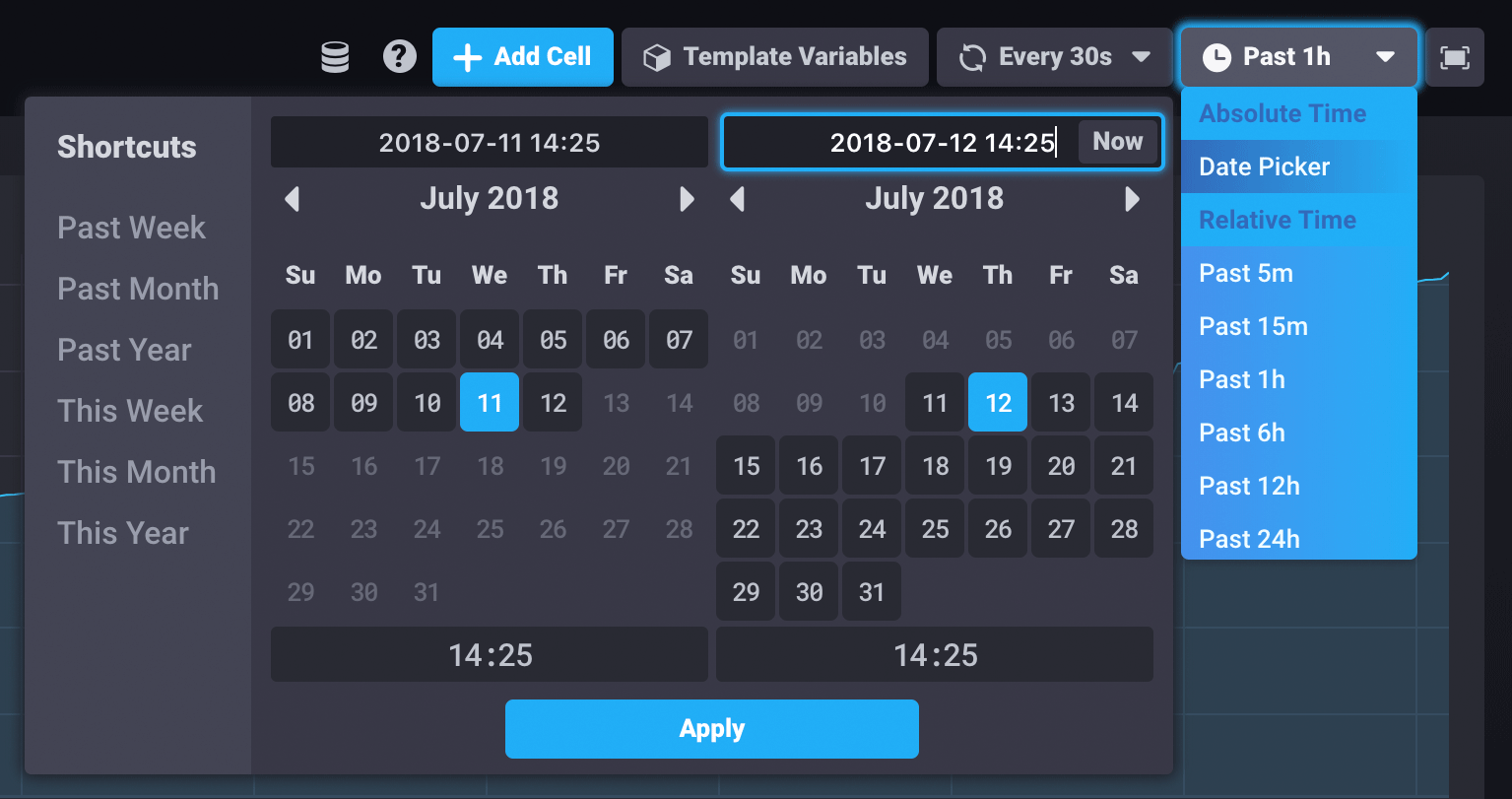This screenshot has width=1512, height=799.
Task: Choose Past 24h from the time list
Action: 1249,538
